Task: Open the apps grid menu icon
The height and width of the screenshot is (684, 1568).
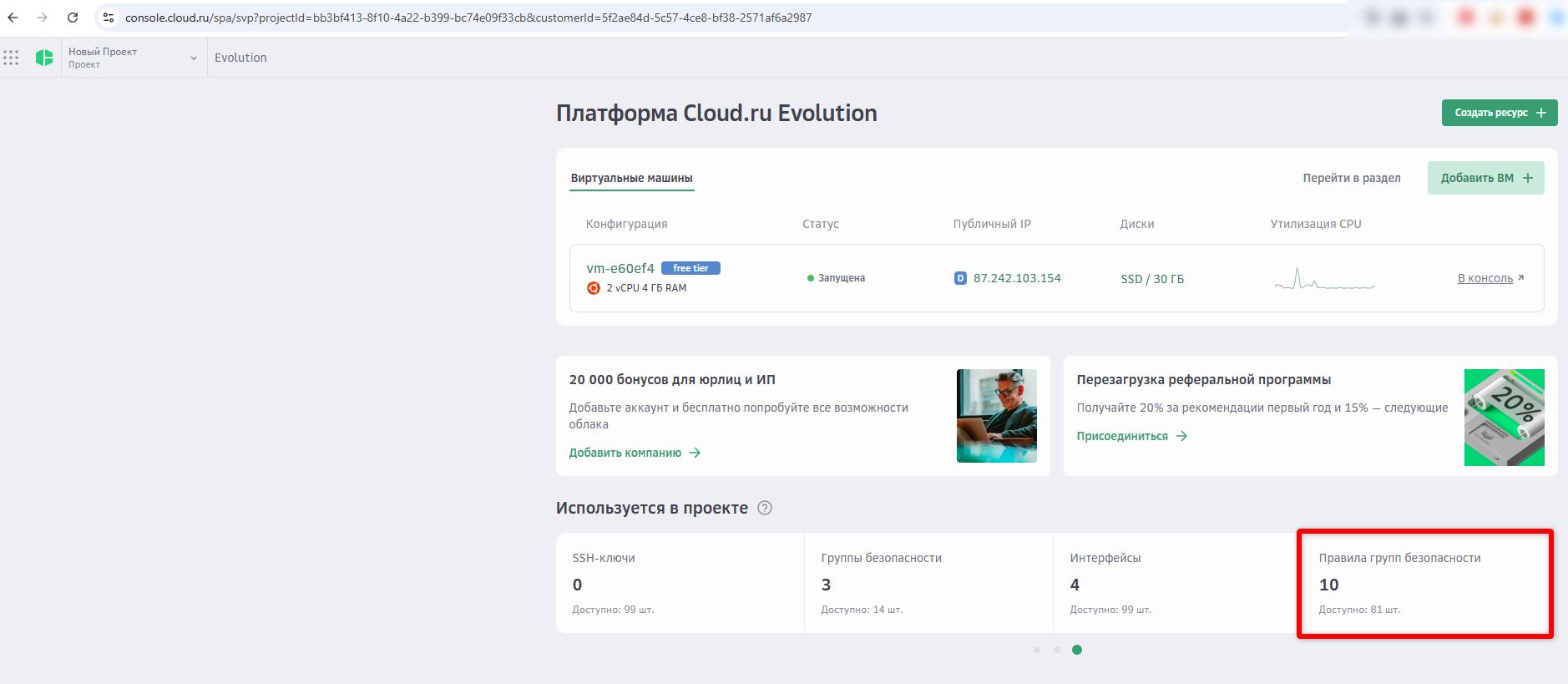Action: 11,58
